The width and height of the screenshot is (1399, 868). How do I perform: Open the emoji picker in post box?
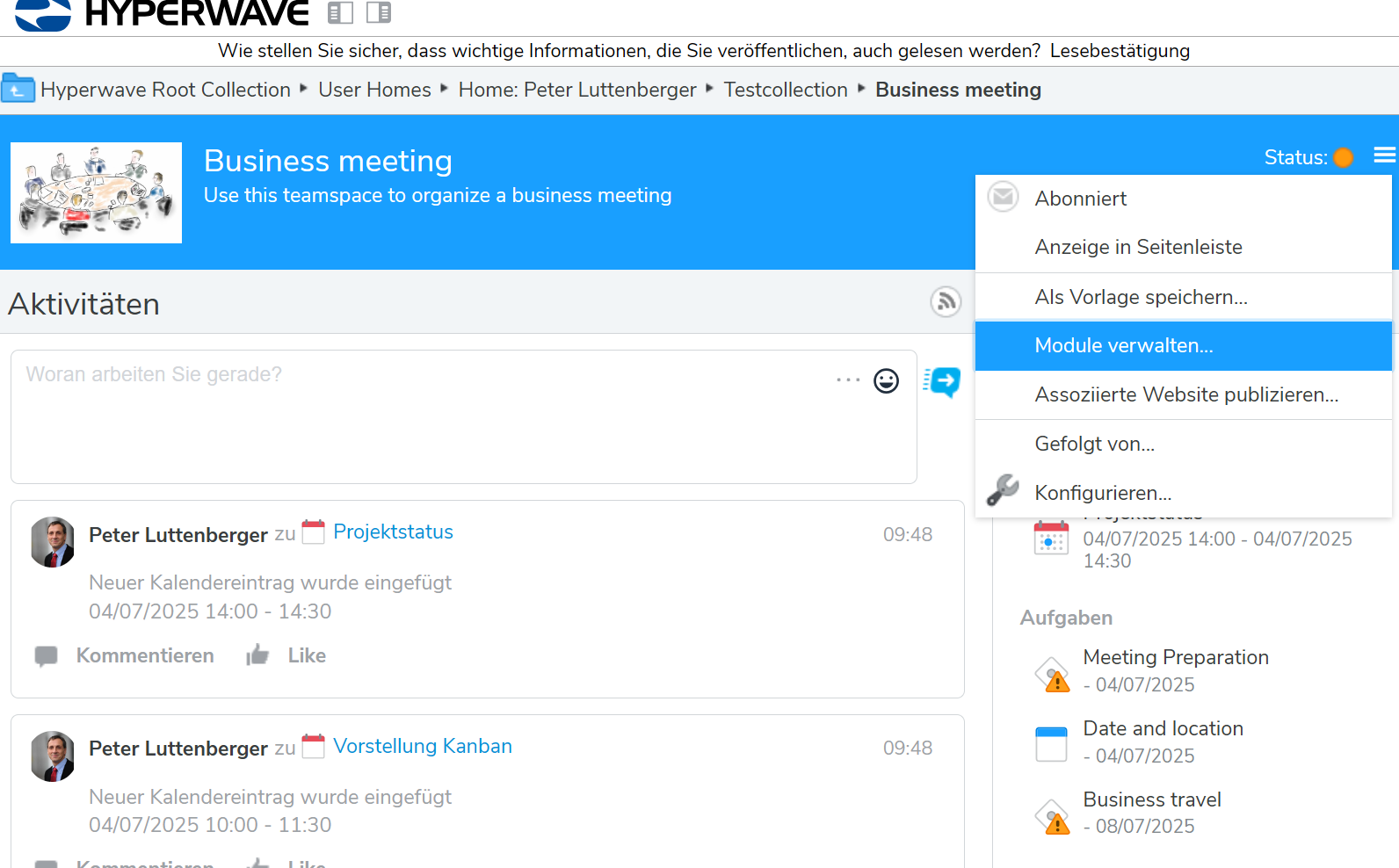(886, 380)
